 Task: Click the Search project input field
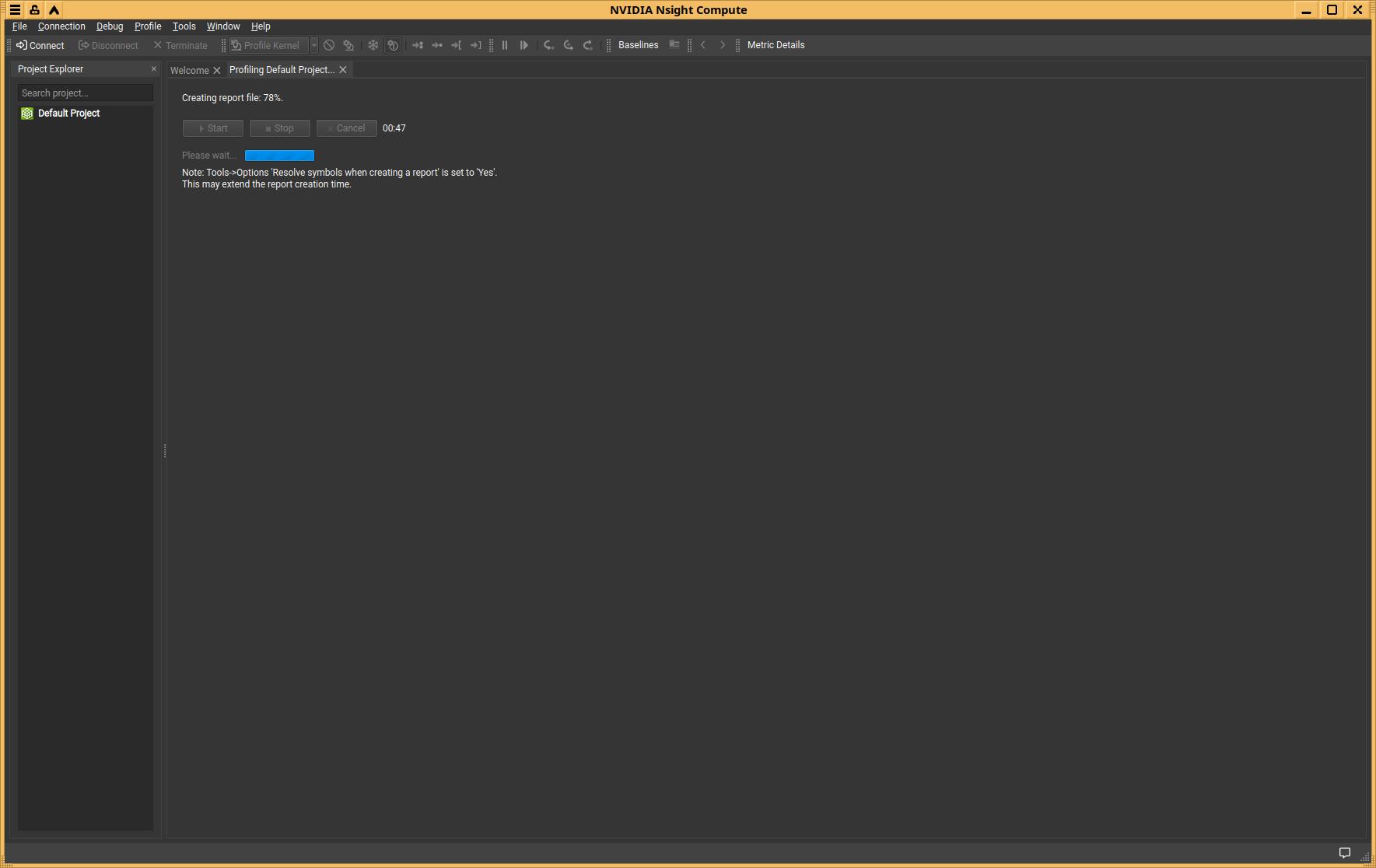click(86, 93)
